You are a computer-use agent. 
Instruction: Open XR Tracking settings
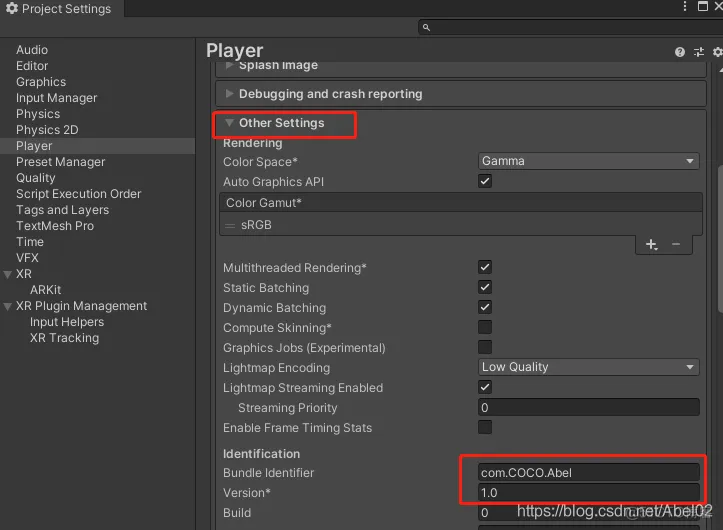(x=65, y=338)
